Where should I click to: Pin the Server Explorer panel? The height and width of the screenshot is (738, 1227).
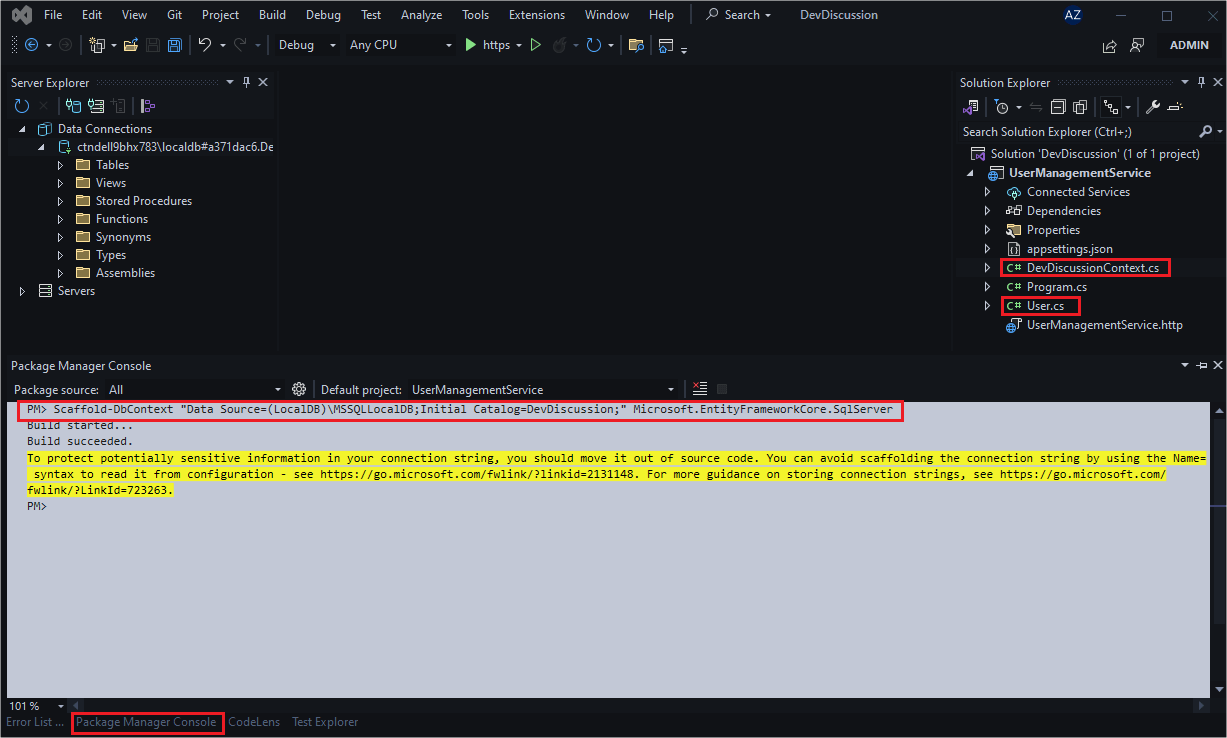247,83
